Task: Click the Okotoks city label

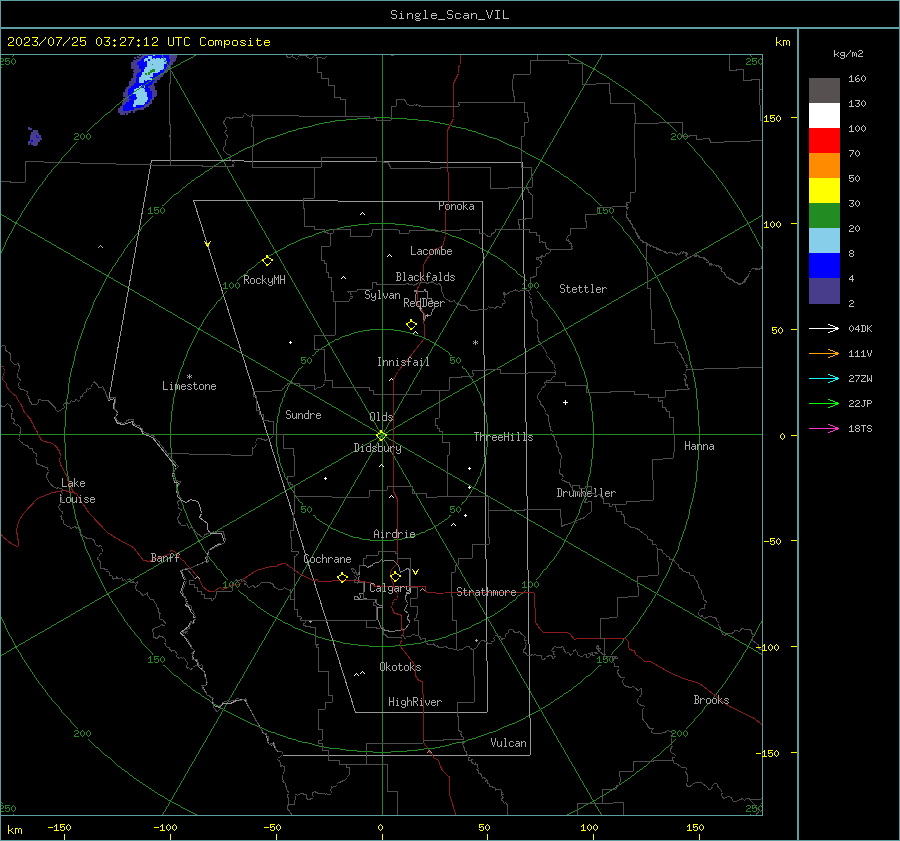Action: (x=400, y=667)
